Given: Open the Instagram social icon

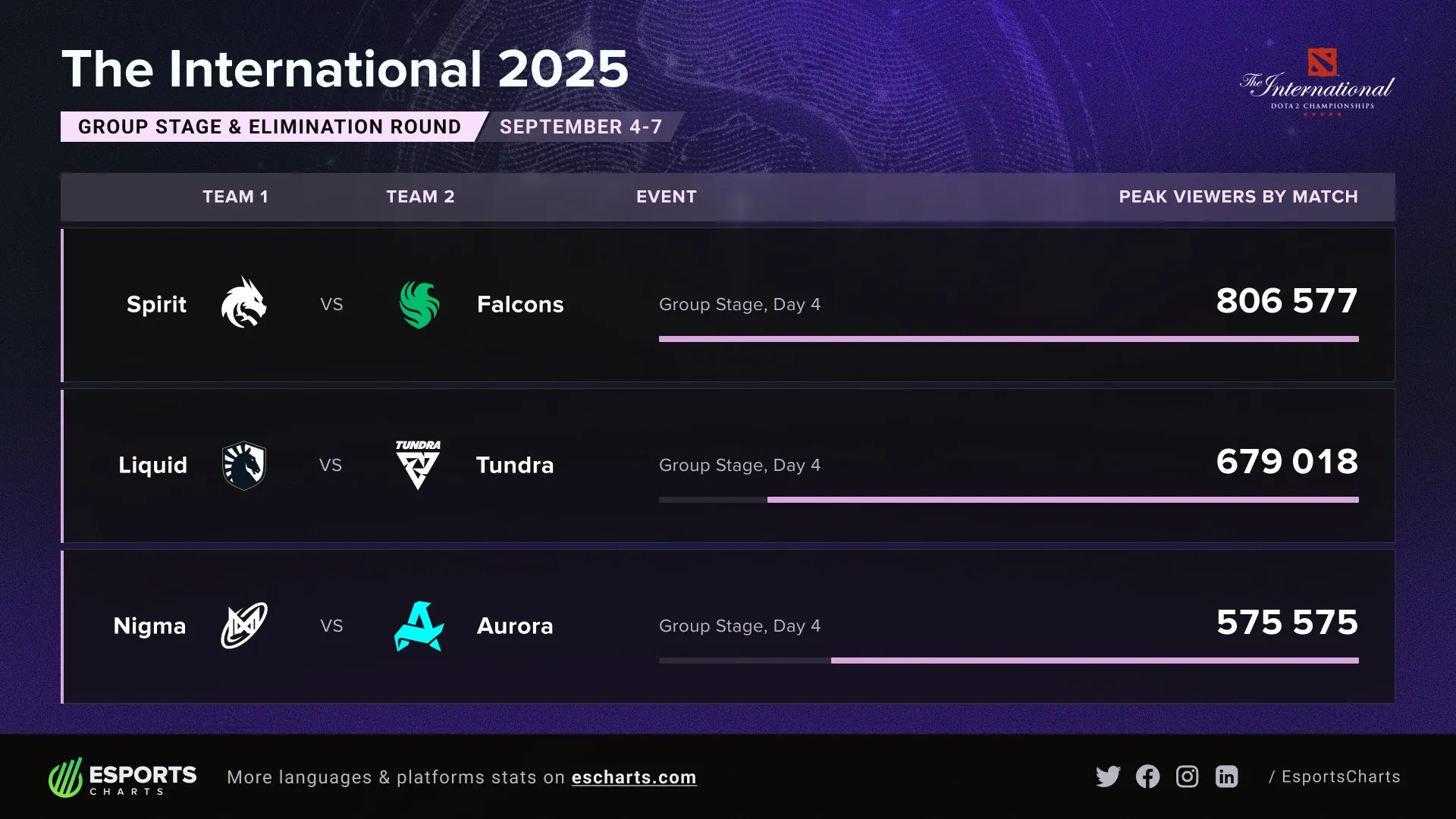Looking at the screenshot, I should pos(1187,777).
